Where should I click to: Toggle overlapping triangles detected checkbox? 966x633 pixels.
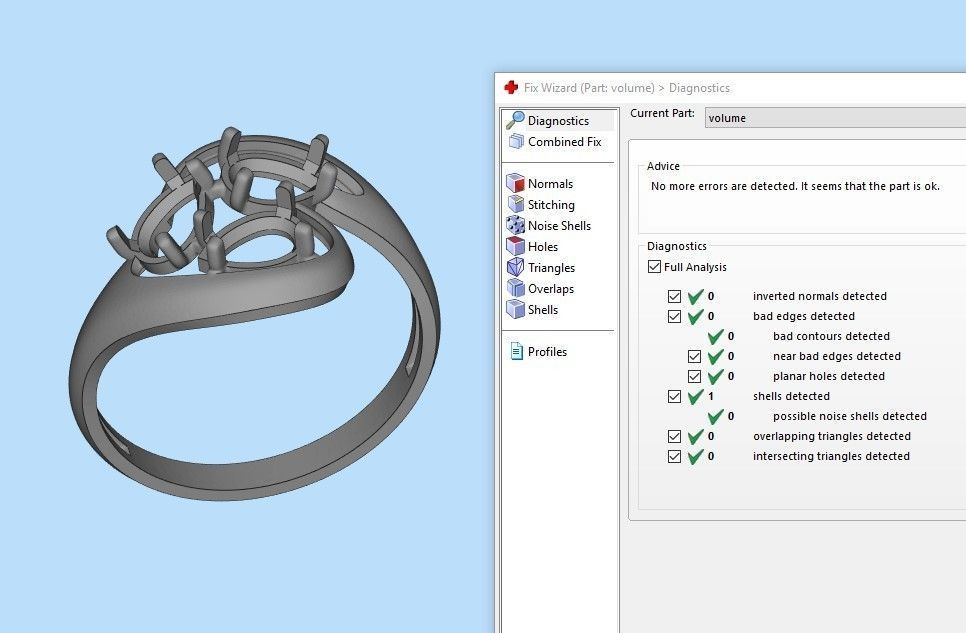(x=674, y=436)
